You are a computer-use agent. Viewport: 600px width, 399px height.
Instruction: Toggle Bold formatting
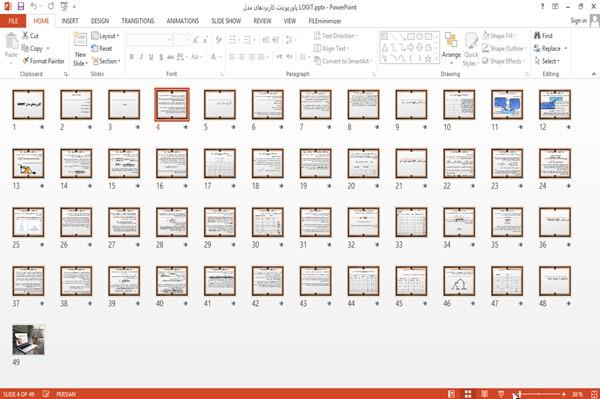(x=132, y=57)
